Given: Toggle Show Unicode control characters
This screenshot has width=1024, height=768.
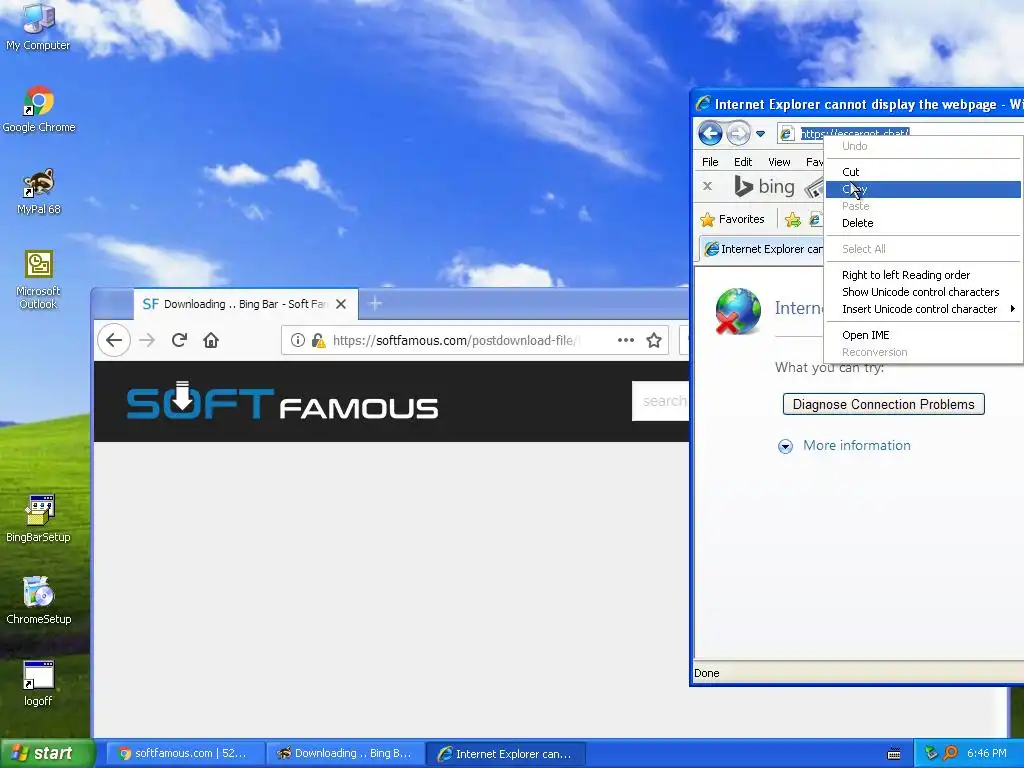Looking at the screenshot, I should pos(923,292).
